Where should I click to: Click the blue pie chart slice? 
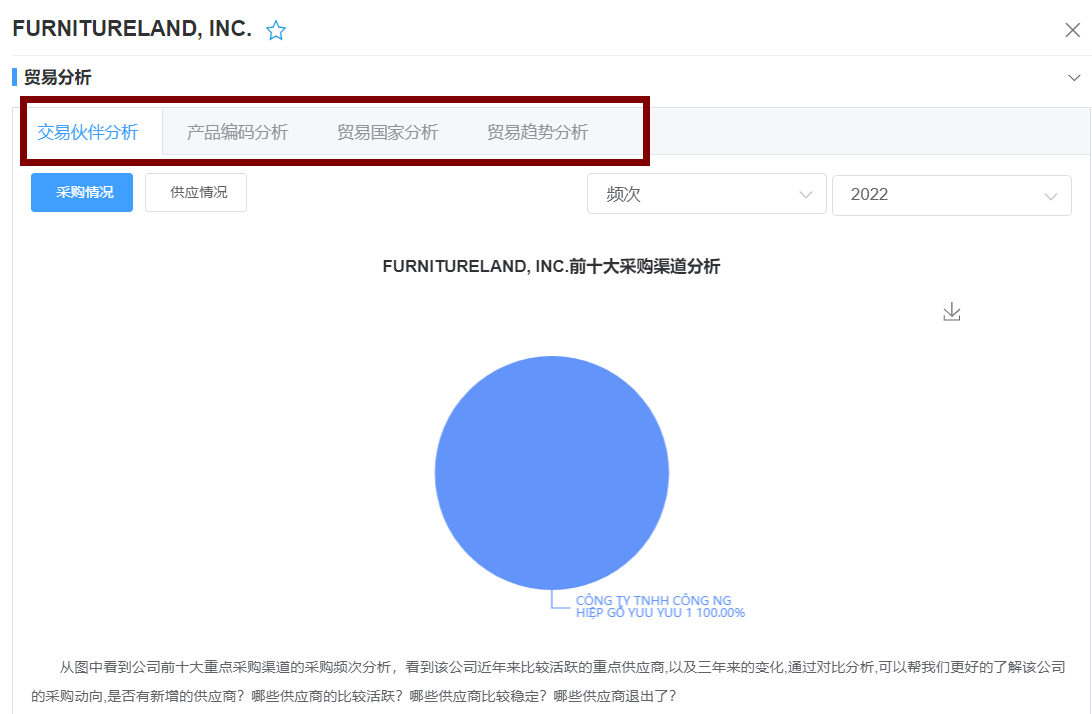tap(552, 472)
